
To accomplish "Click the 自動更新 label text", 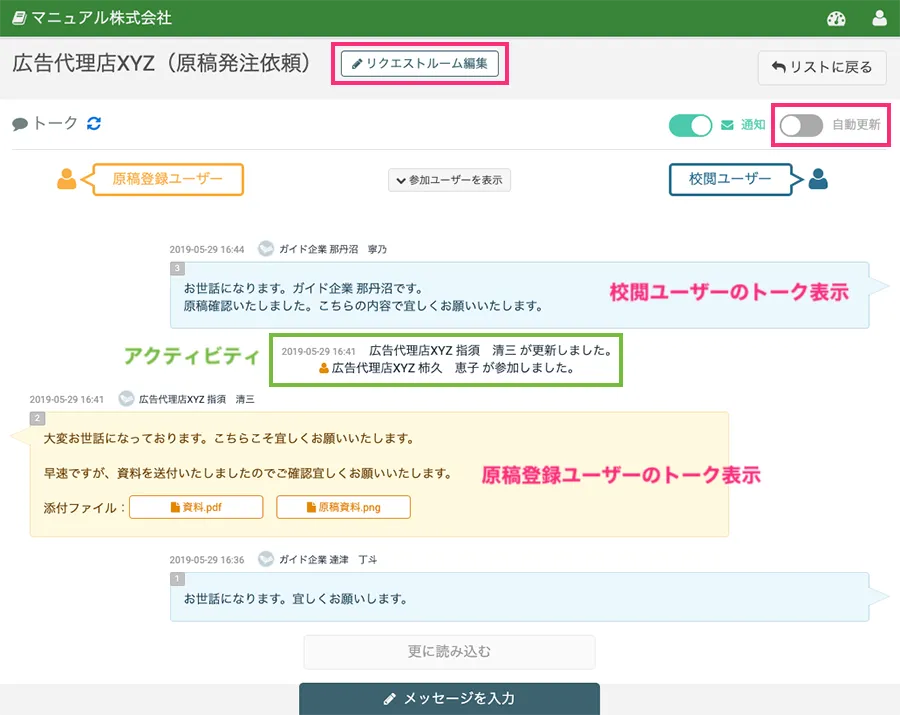I will 856,125.
